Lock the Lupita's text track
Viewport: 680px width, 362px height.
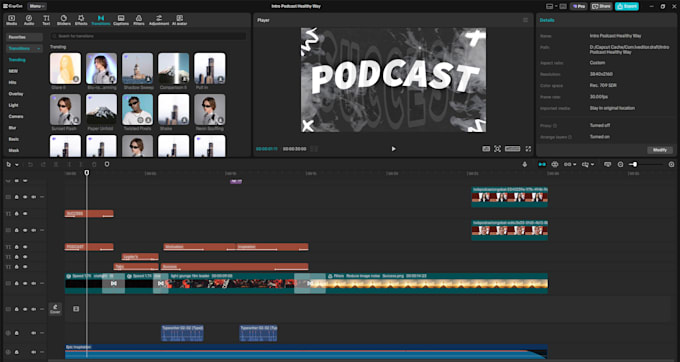pos(16,257)
